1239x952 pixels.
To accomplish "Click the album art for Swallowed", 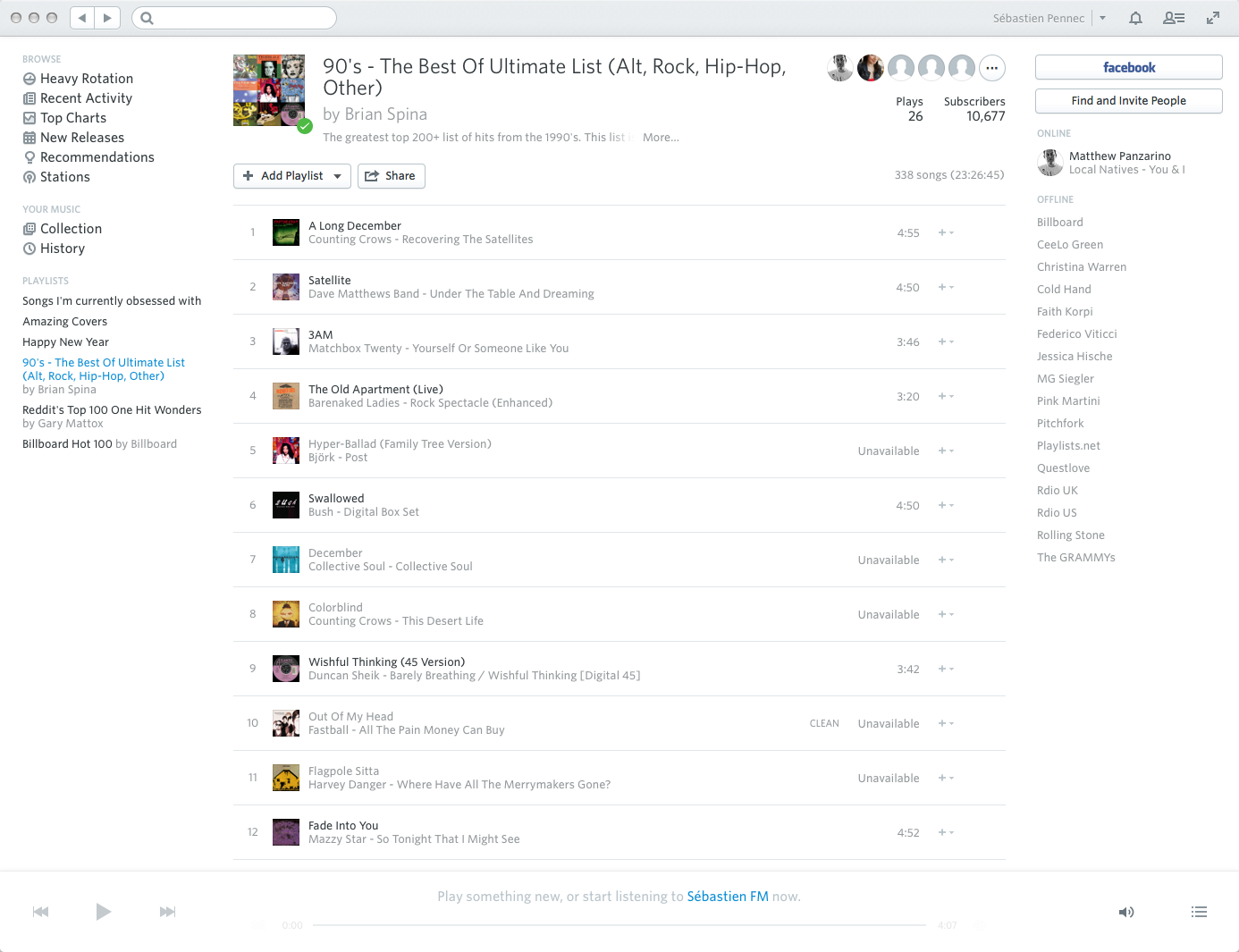I will [286, 505].
